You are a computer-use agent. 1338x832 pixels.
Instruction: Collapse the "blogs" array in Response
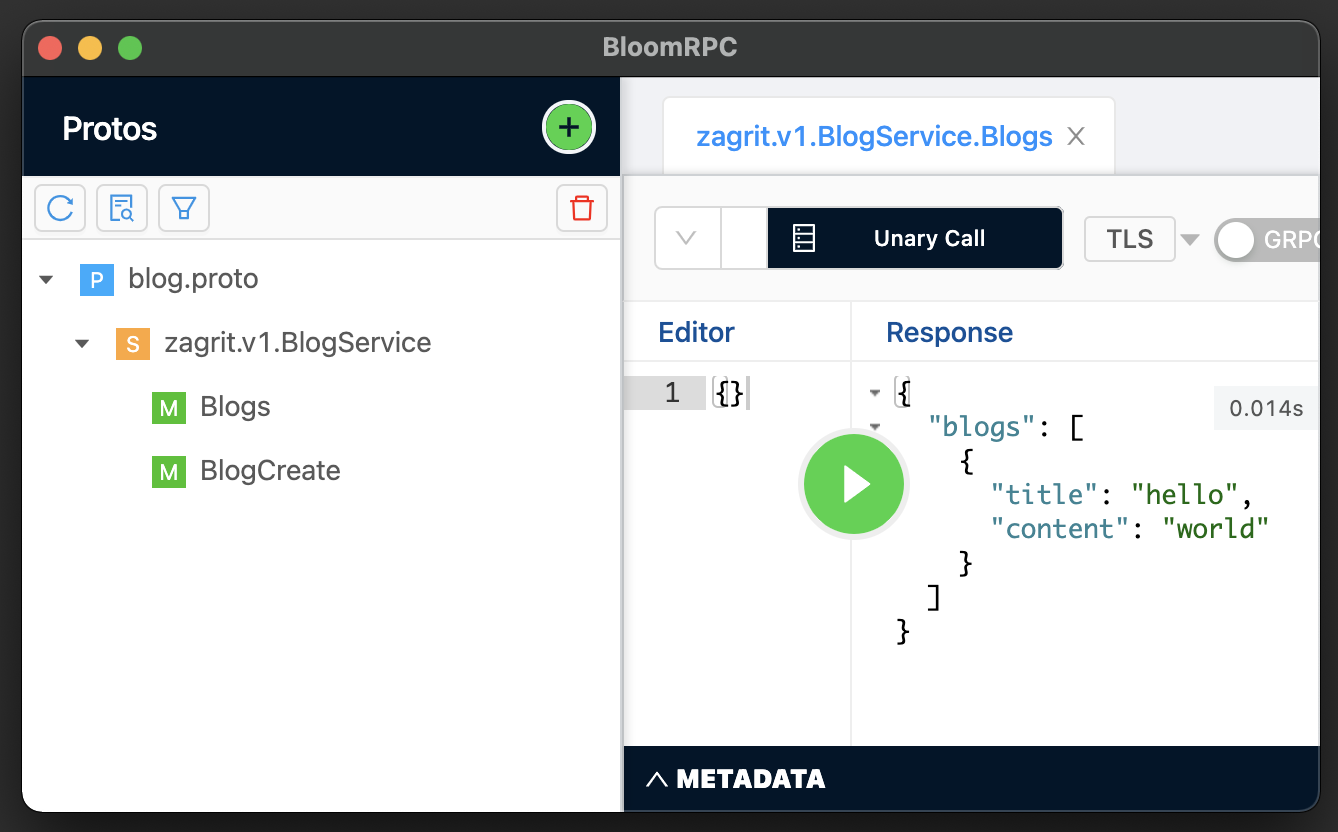pos(876,427)
